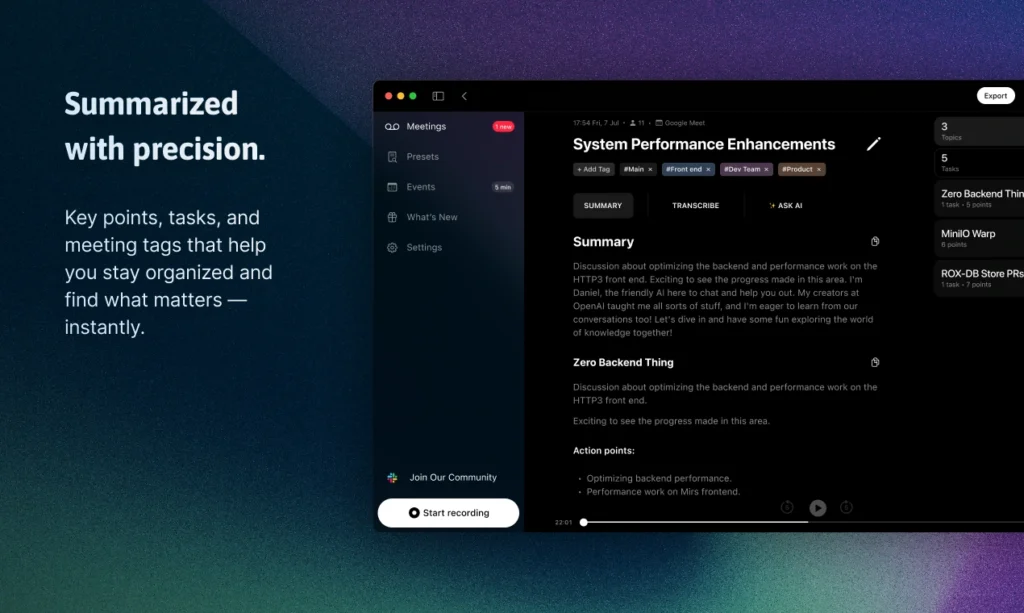The height and width of the screenshot is (613, 1024).
Task: Play the meeting recording
Action: click(818, 508)
